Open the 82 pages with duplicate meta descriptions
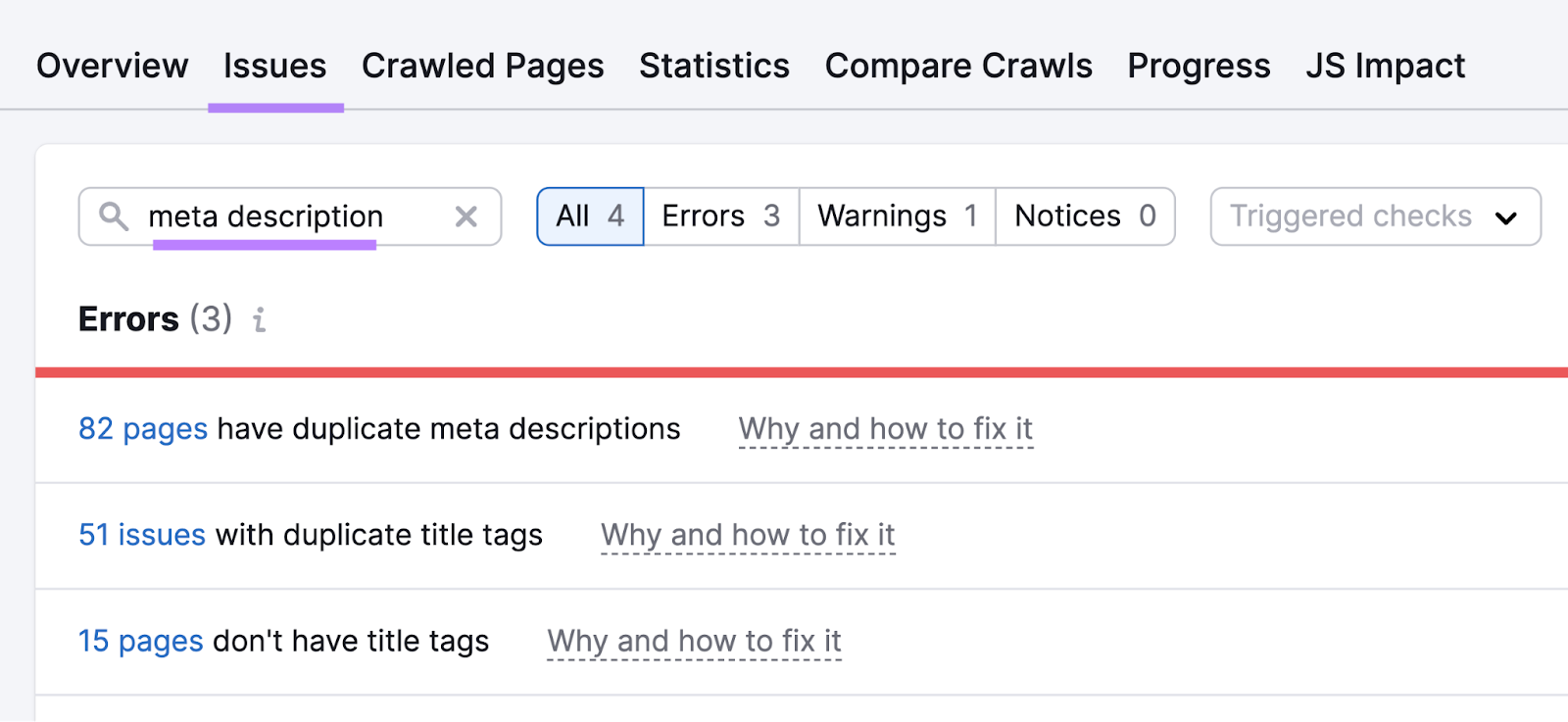 pyautogui.click(x=142, y=429)
